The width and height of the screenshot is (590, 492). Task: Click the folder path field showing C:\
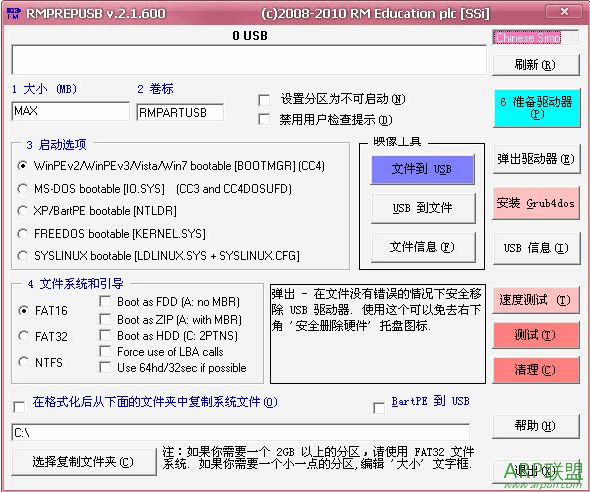241,433
